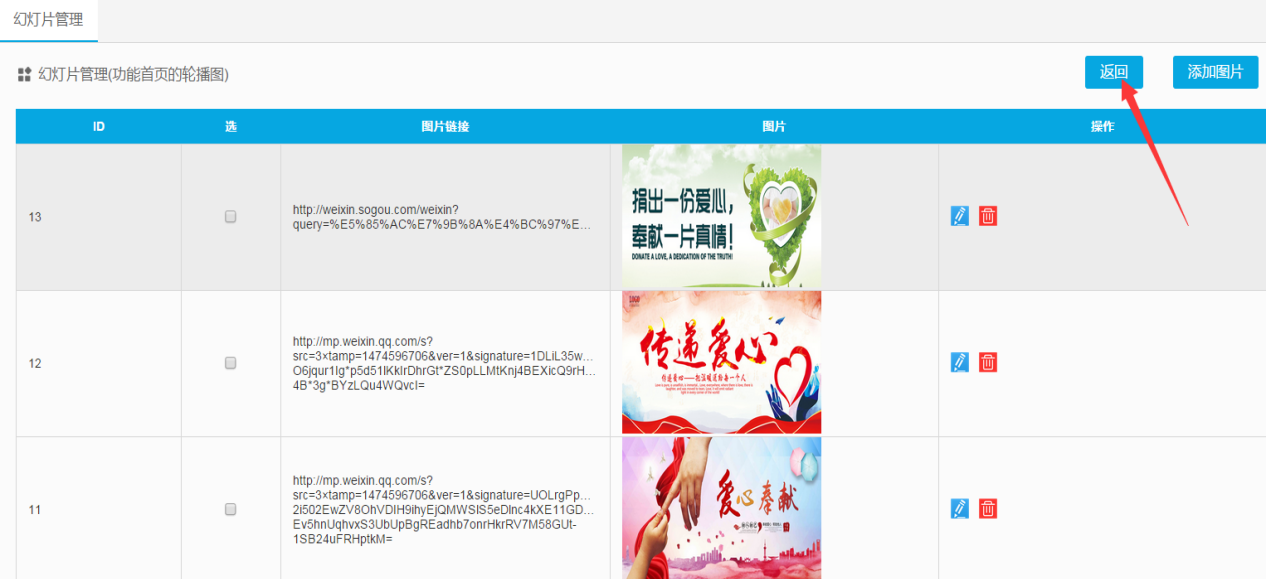Select the 爱心奉献 hands banner thumbnail
1266x579 pixels.
click(x=721, y=508)
